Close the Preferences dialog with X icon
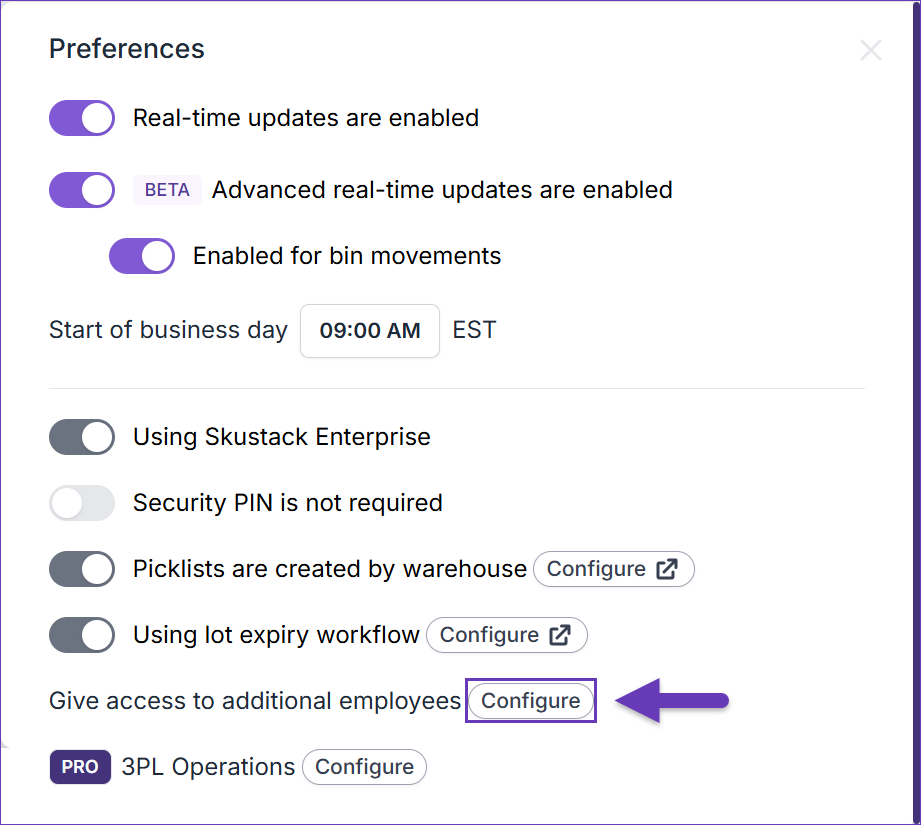Image resolution: width=921 pixels, height=825 pixels. click(870, 50)
